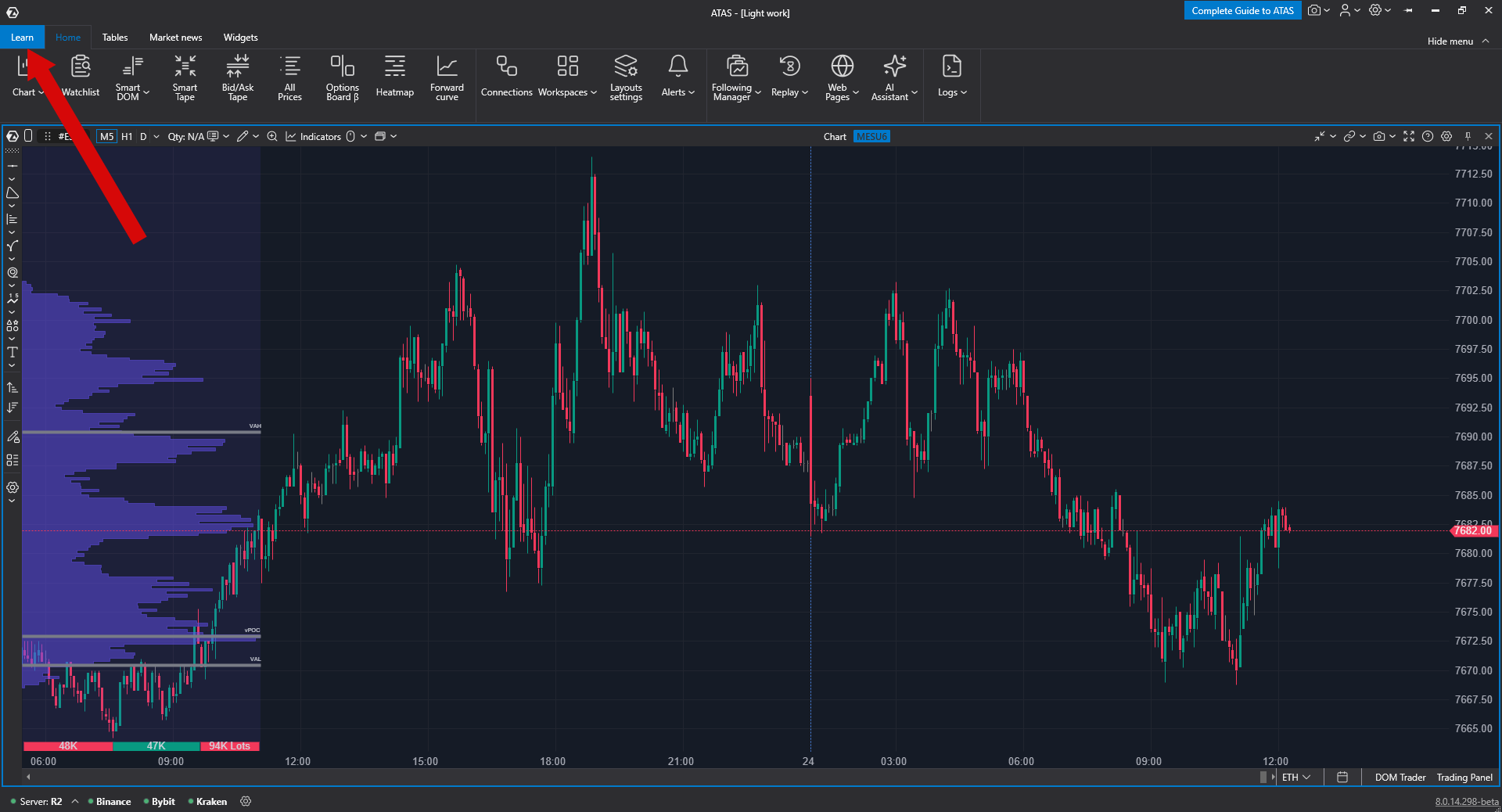Open the Qty: N/A quantity selector
1502x812 pixels.
click(199, 136)
